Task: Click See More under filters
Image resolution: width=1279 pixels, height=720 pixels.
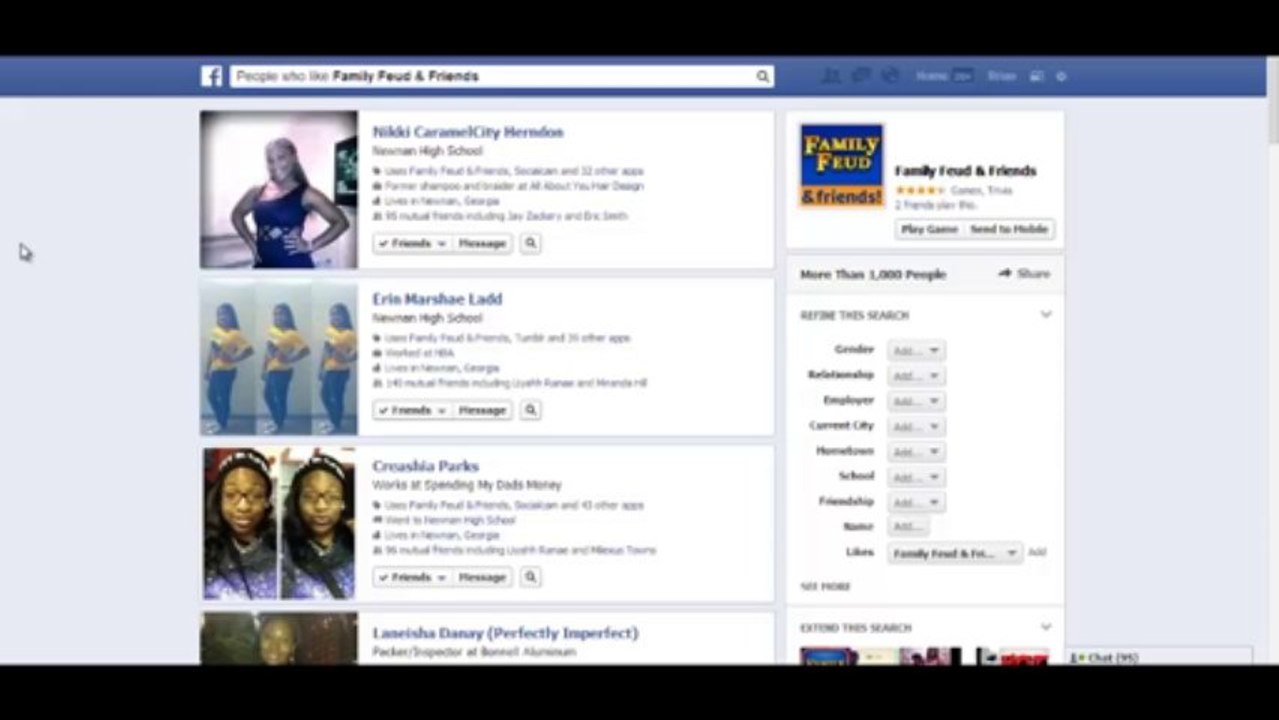Action: [x=825, y=586]
